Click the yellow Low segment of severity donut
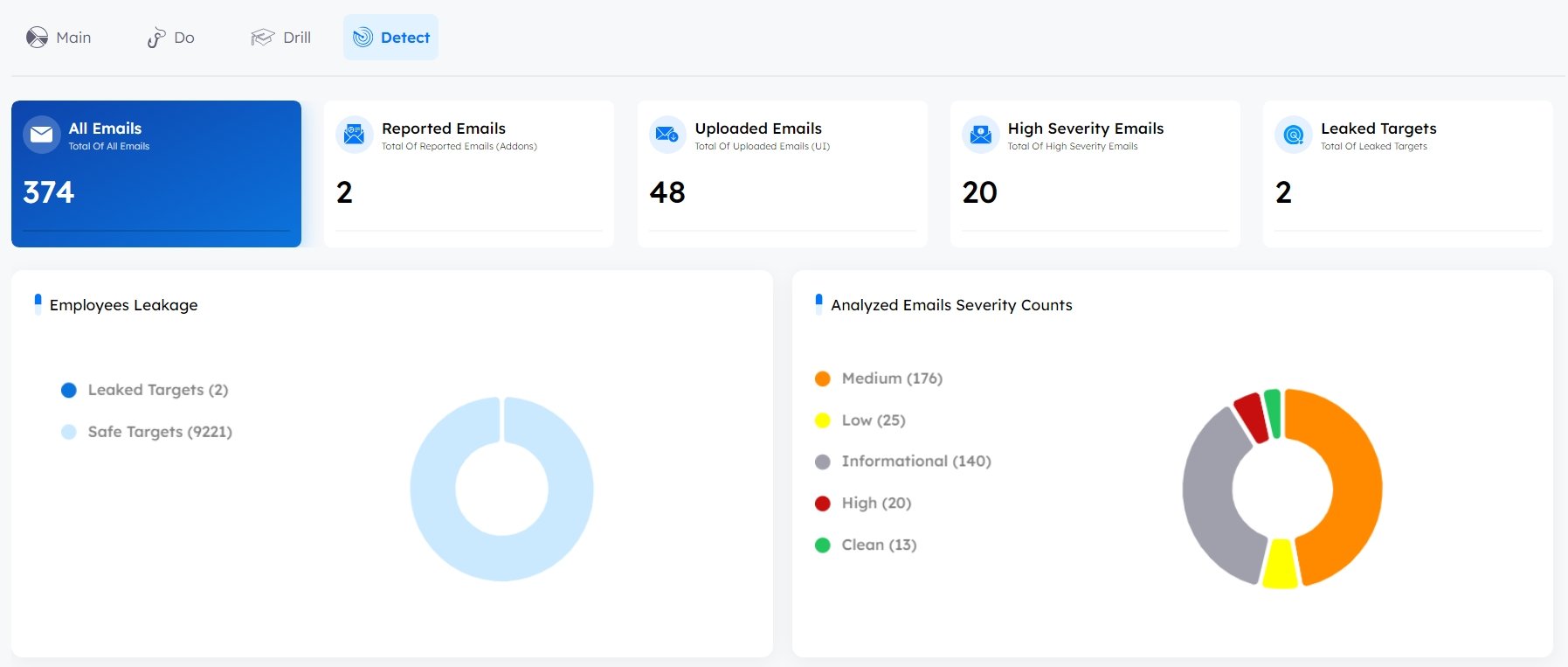Screen dimensions: 1568x667 click(x=1280, y=566)
